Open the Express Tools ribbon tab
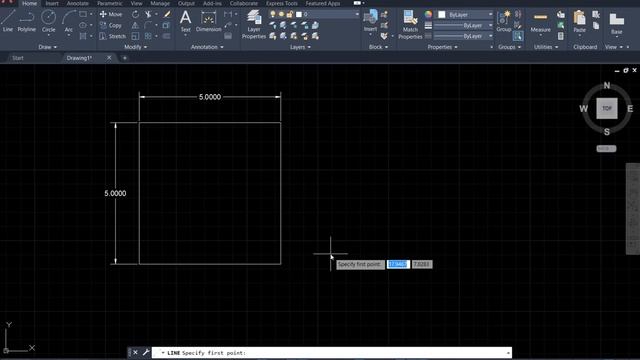This screenshot has width=640, height=360. (x=282, y=3)
